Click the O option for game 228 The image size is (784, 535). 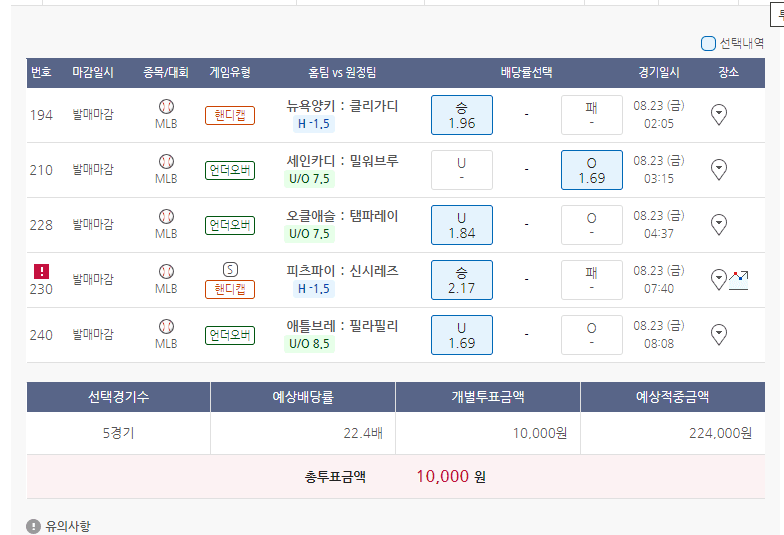coord(592,225)
